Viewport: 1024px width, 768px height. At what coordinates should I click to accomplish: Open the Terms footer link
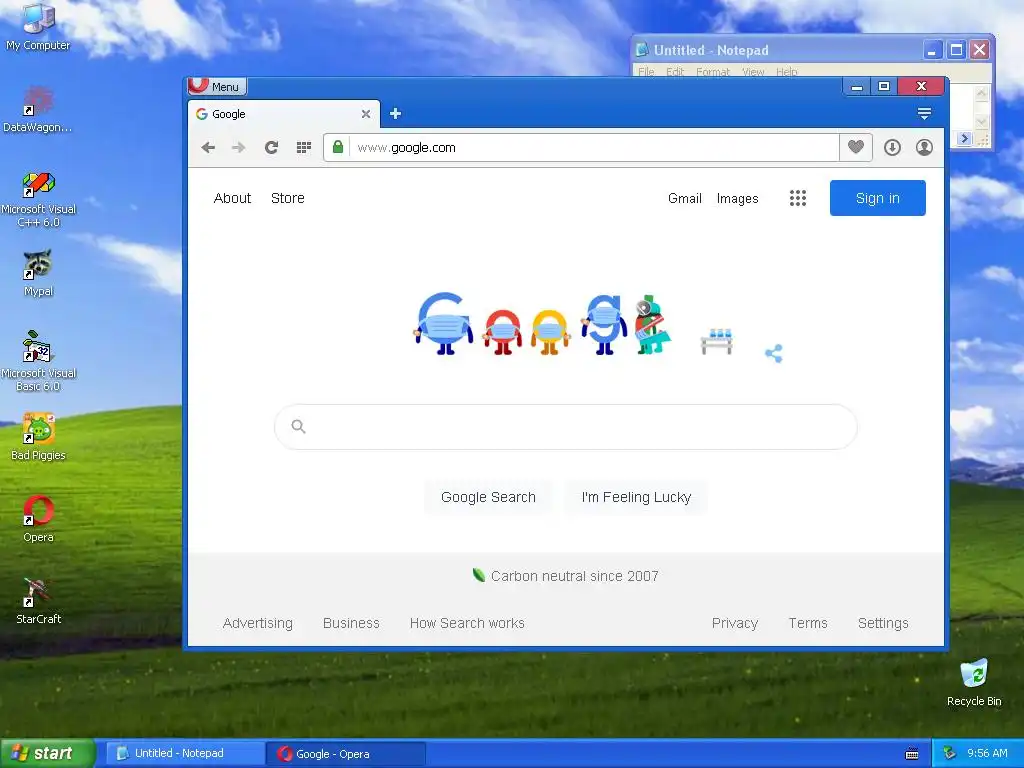[x=808, y=623]
